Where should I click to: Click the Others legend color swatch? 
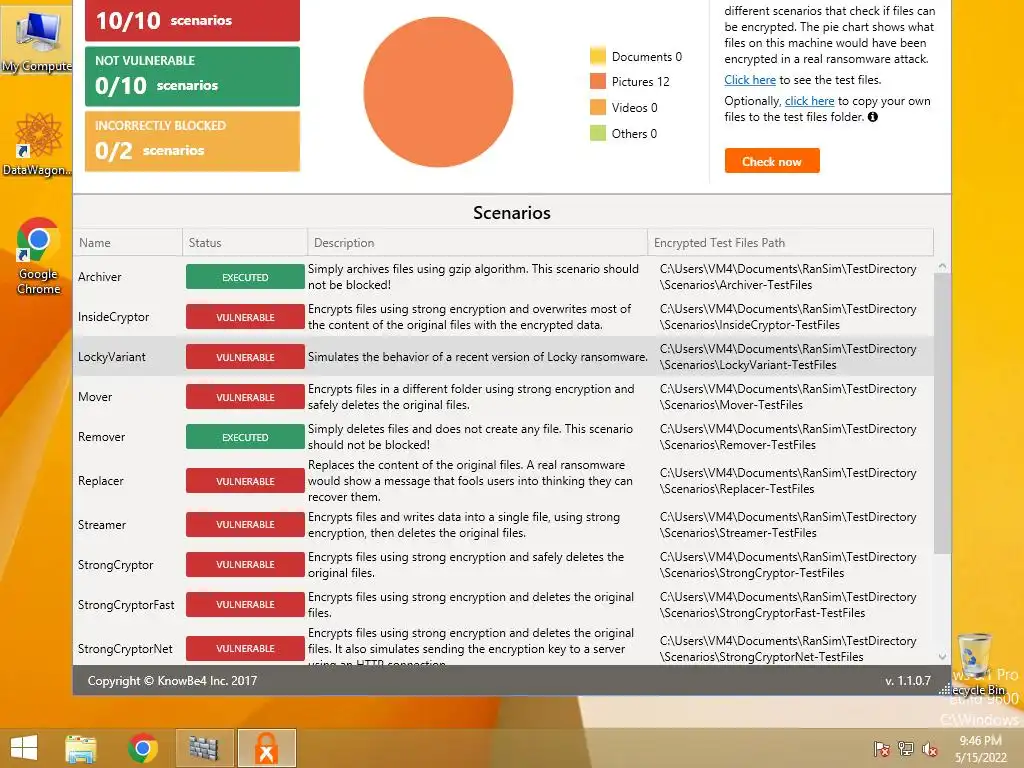[598, 133]
